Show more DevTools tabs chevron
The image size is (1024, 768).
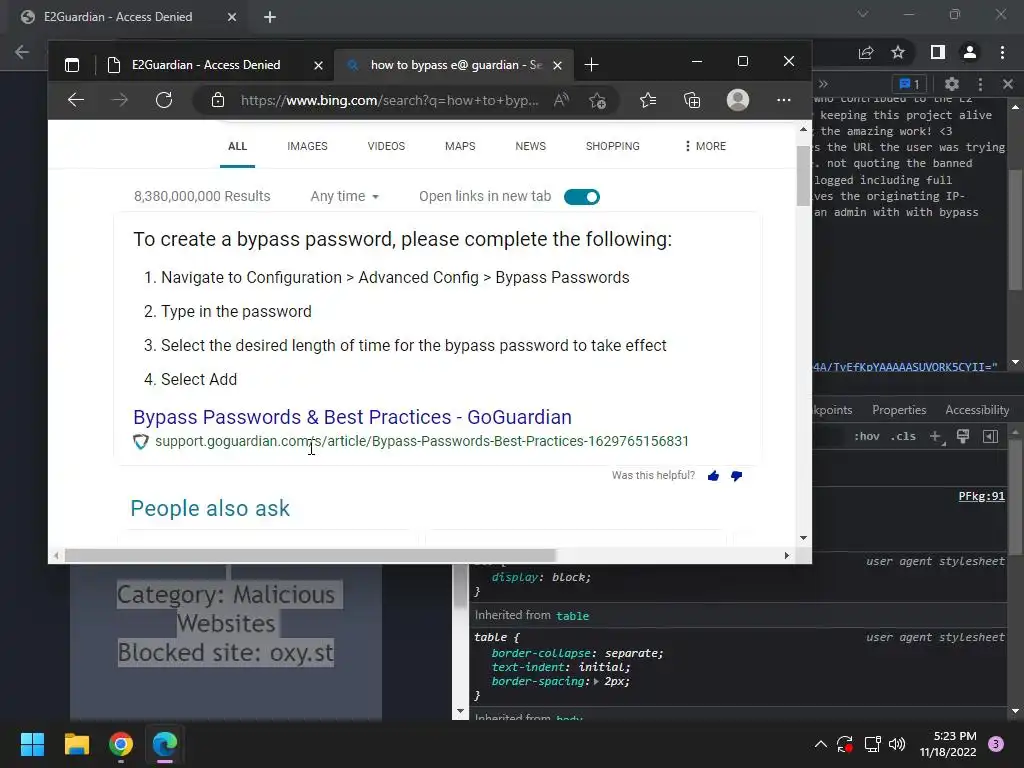point(823,84)
